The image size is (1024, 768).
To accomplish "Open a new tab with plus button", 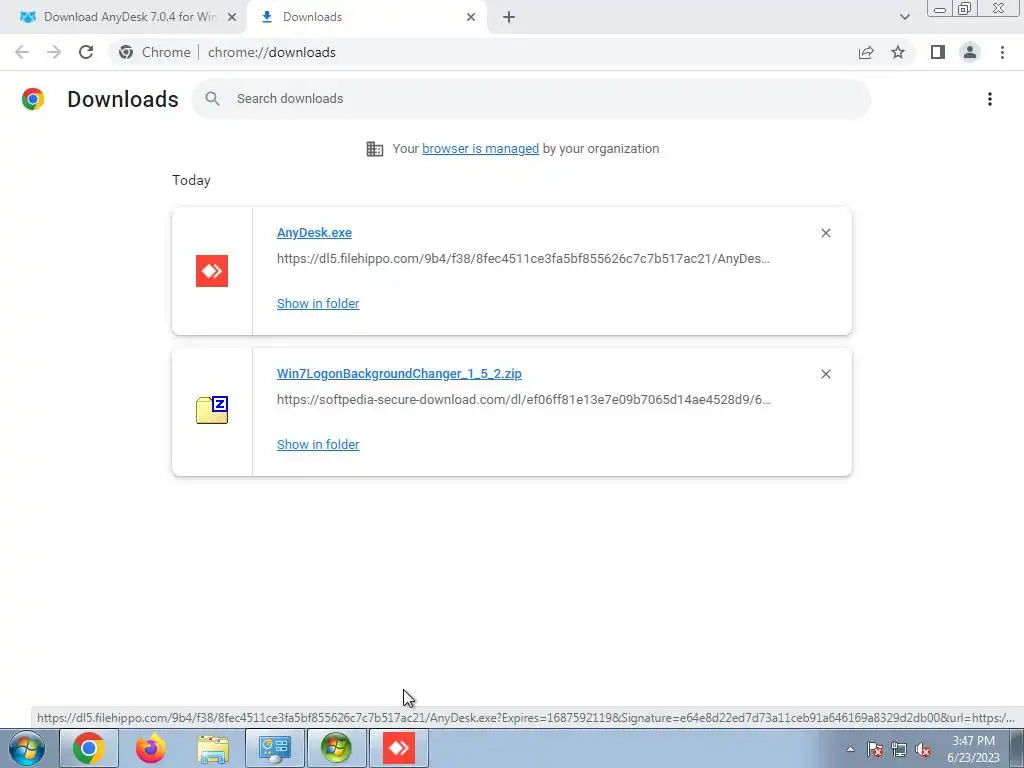I will tap(509, 17).
